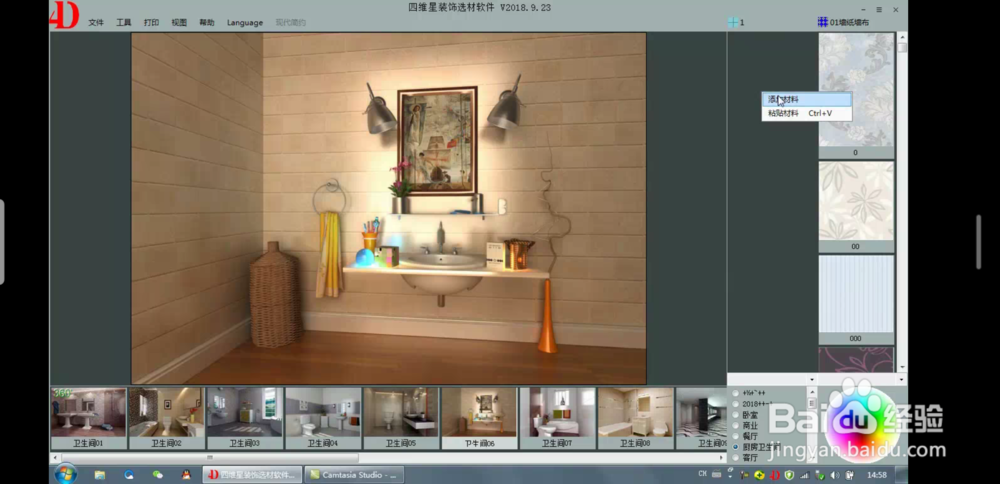Click the material list scroll-down arrow
Image resolution: width=1000 pixels, height=484 pixels.
pos(902,368)
